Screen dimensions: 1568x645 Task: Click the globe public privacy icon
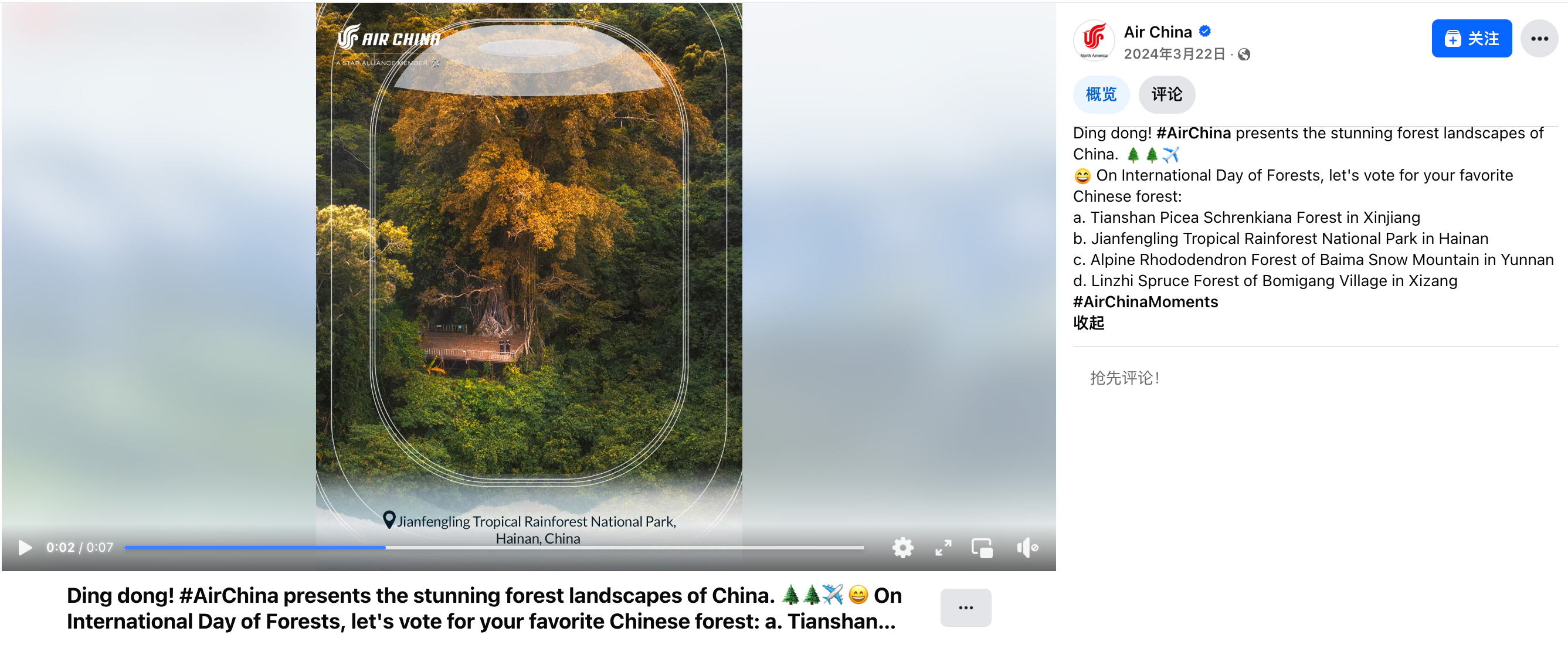pyautogui.click(x=1244, y=54)
